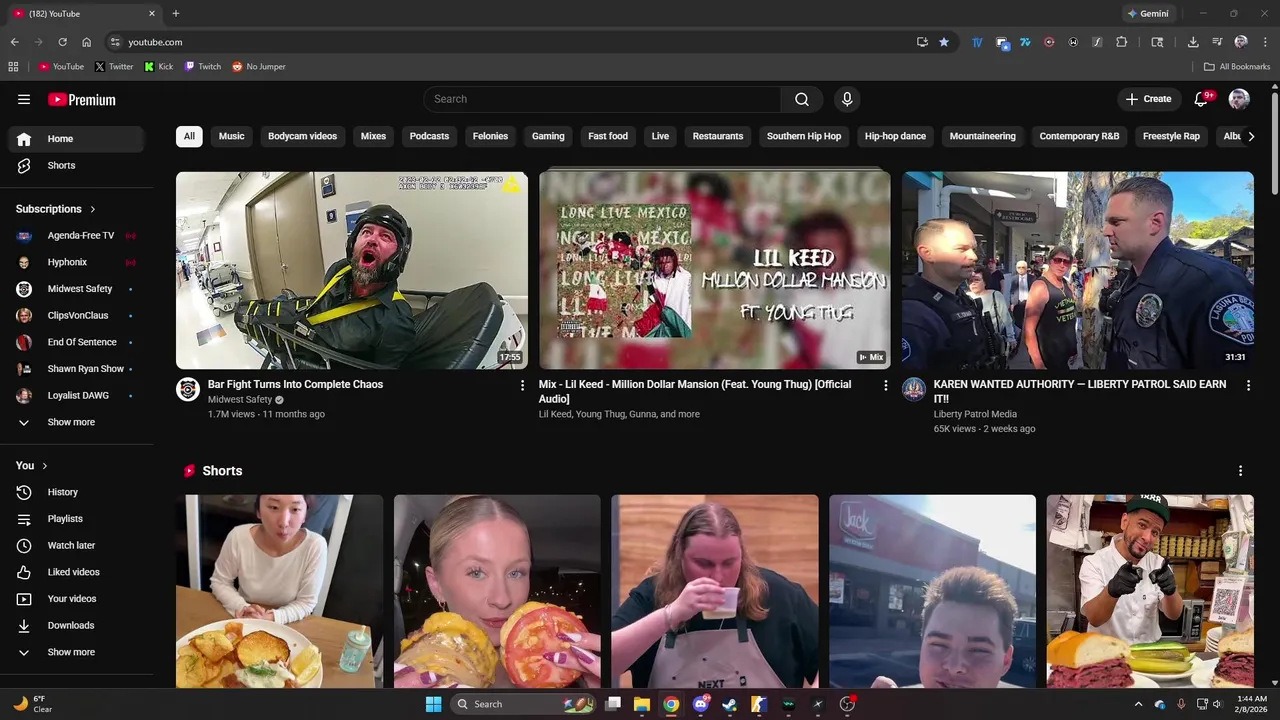Open Chrome three-dot menu
1280x720 pixels.
coord(1265,42)
